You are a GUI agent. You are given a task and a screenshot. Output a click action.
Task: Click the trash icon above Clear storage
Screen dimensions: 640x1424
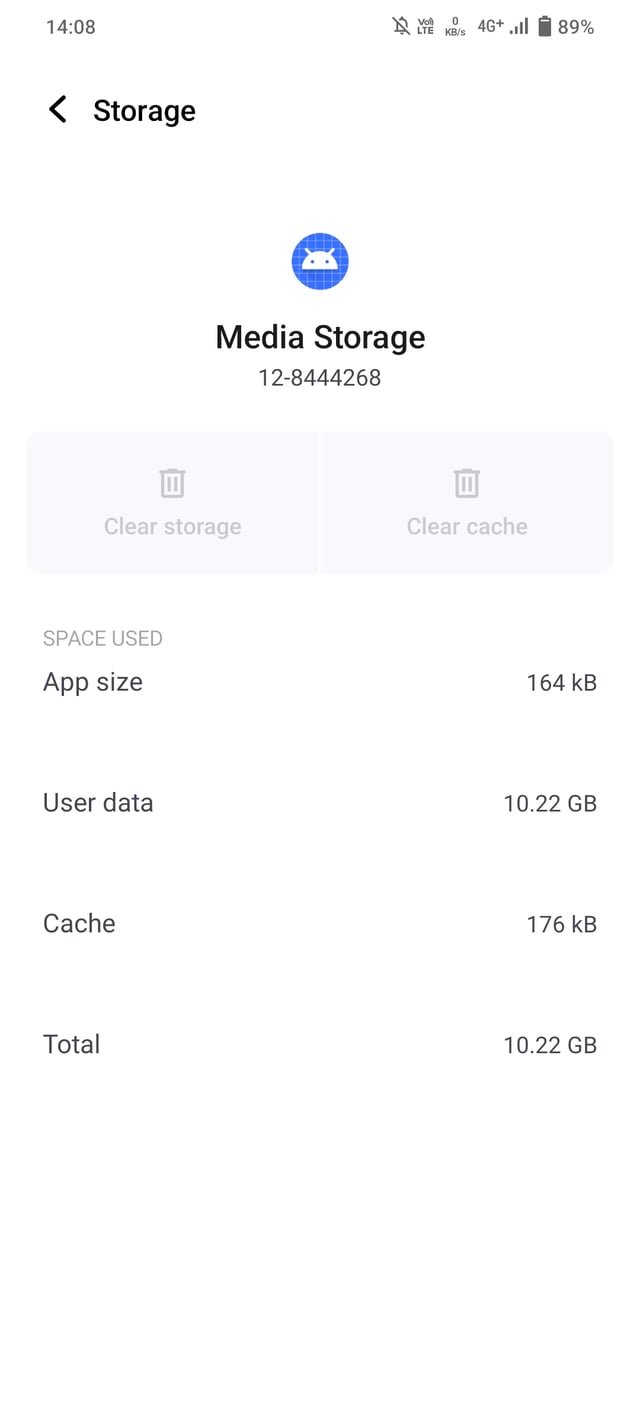(172, 482)
